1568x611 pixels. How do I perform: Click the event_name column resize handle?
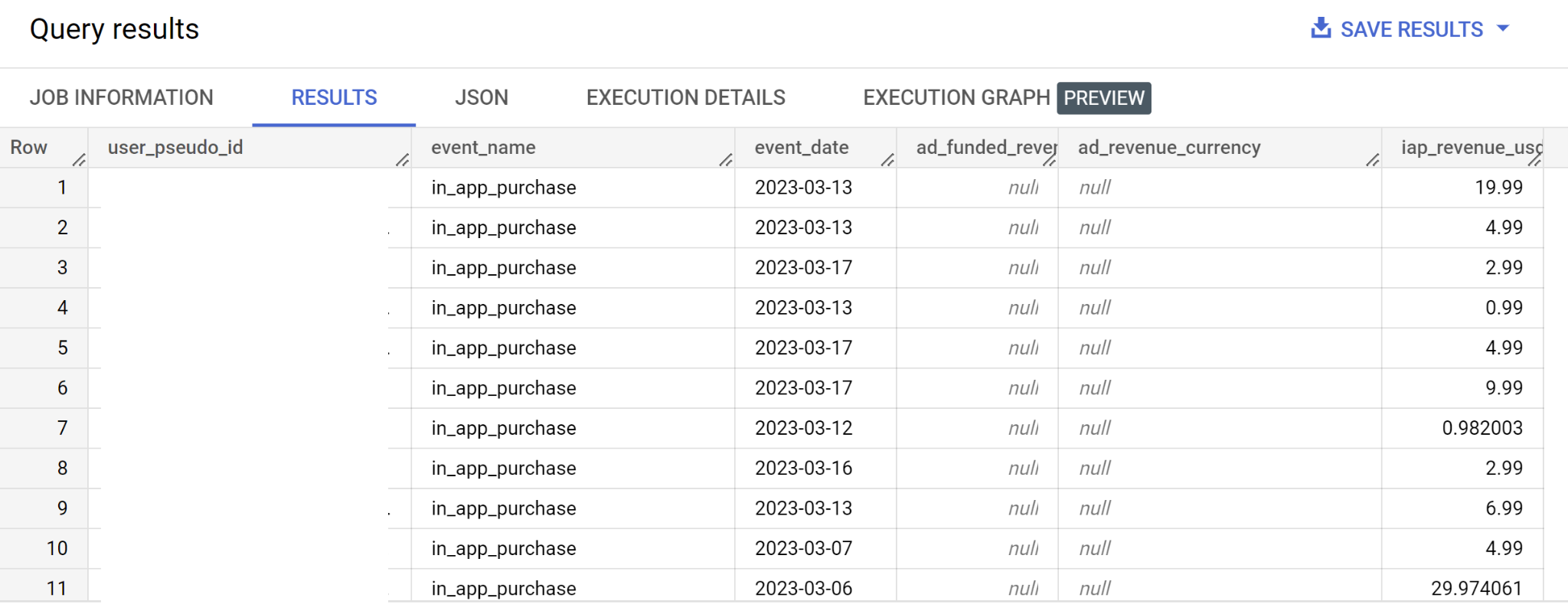pos(726,159)
